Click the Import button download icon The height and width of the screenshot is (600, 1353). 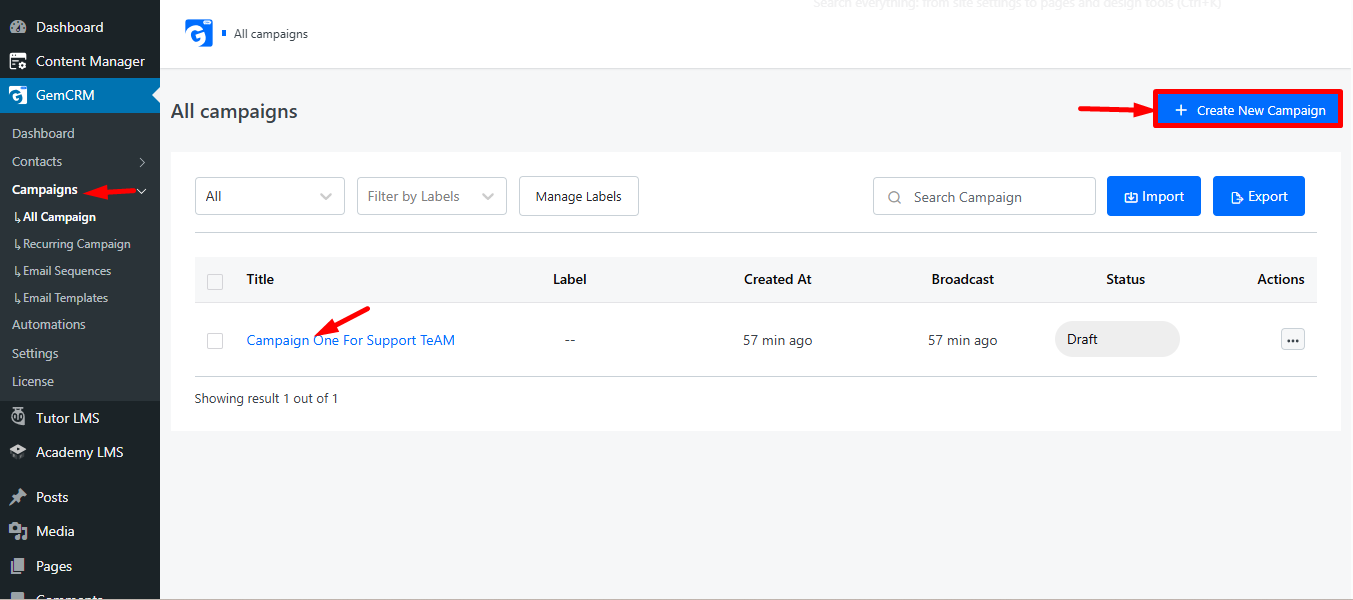point(1131,197)
